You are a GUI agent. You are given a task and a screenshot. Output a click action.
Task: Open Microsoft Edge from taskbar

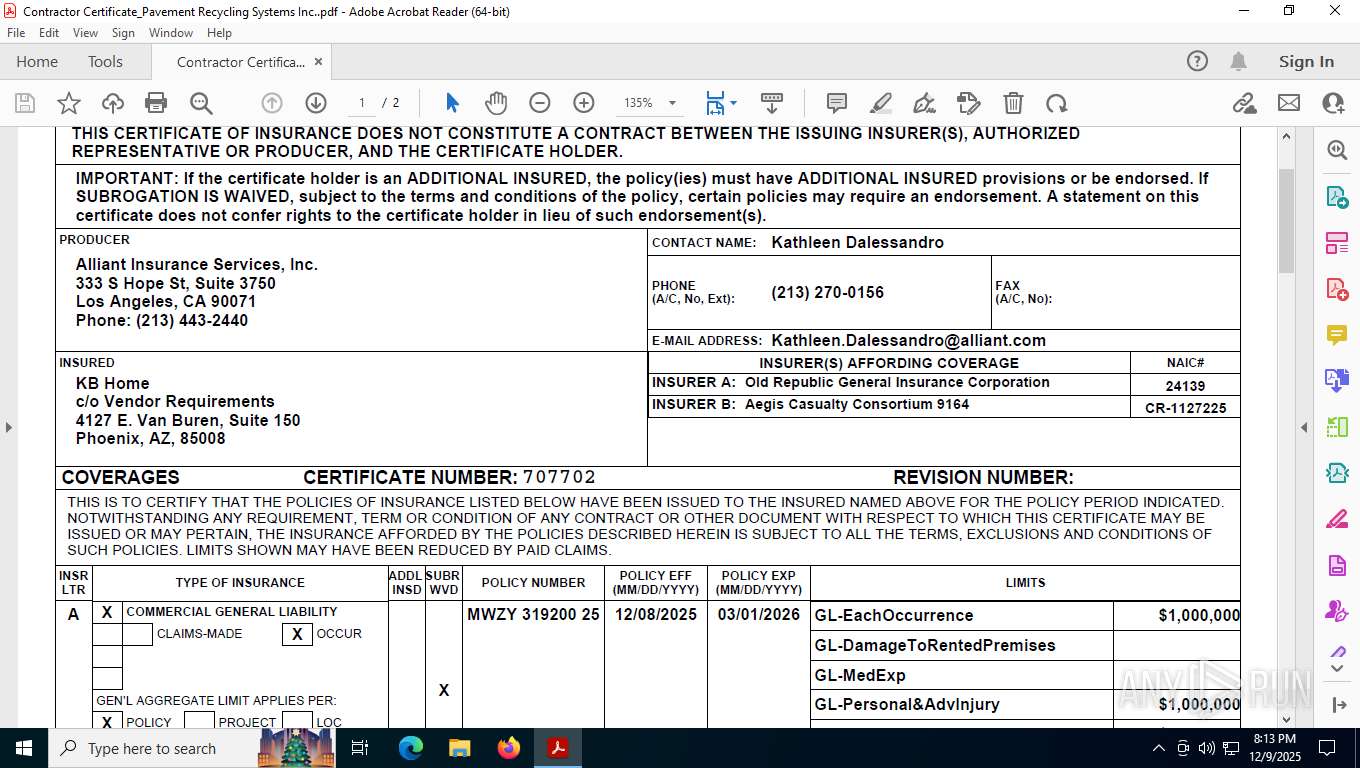click(411, 748)
